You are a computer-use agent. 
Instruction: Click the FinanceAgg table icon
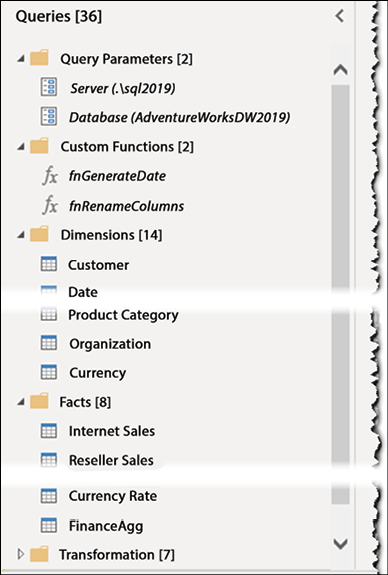point(49,525)
